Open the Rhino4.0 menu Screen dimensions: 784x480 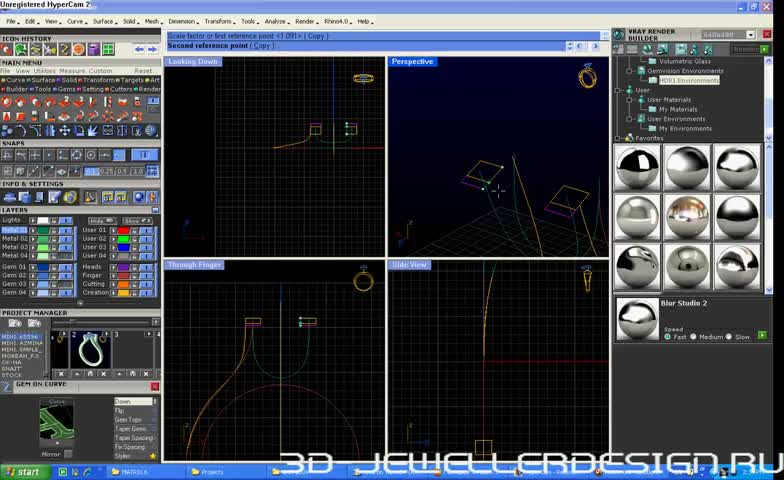[x=336, y=22]
